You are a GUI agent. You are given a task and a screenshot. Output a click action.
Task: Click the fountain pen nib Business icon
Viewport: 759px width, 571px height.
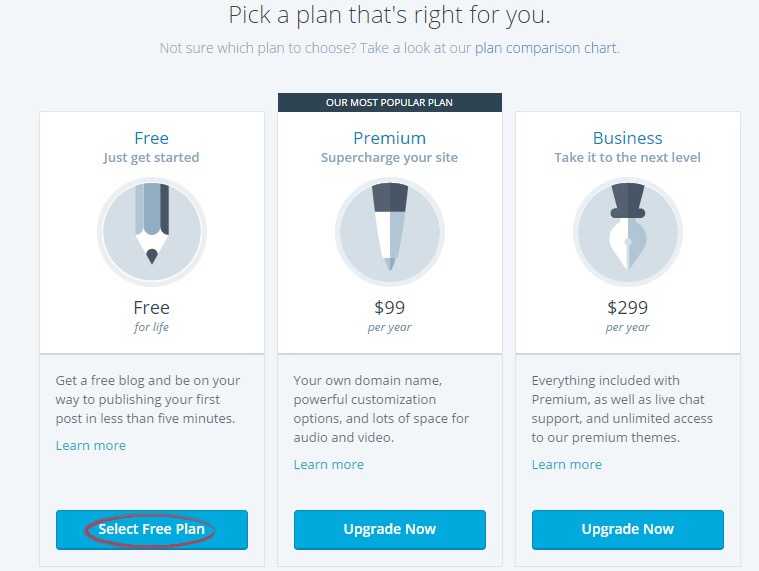627,231
